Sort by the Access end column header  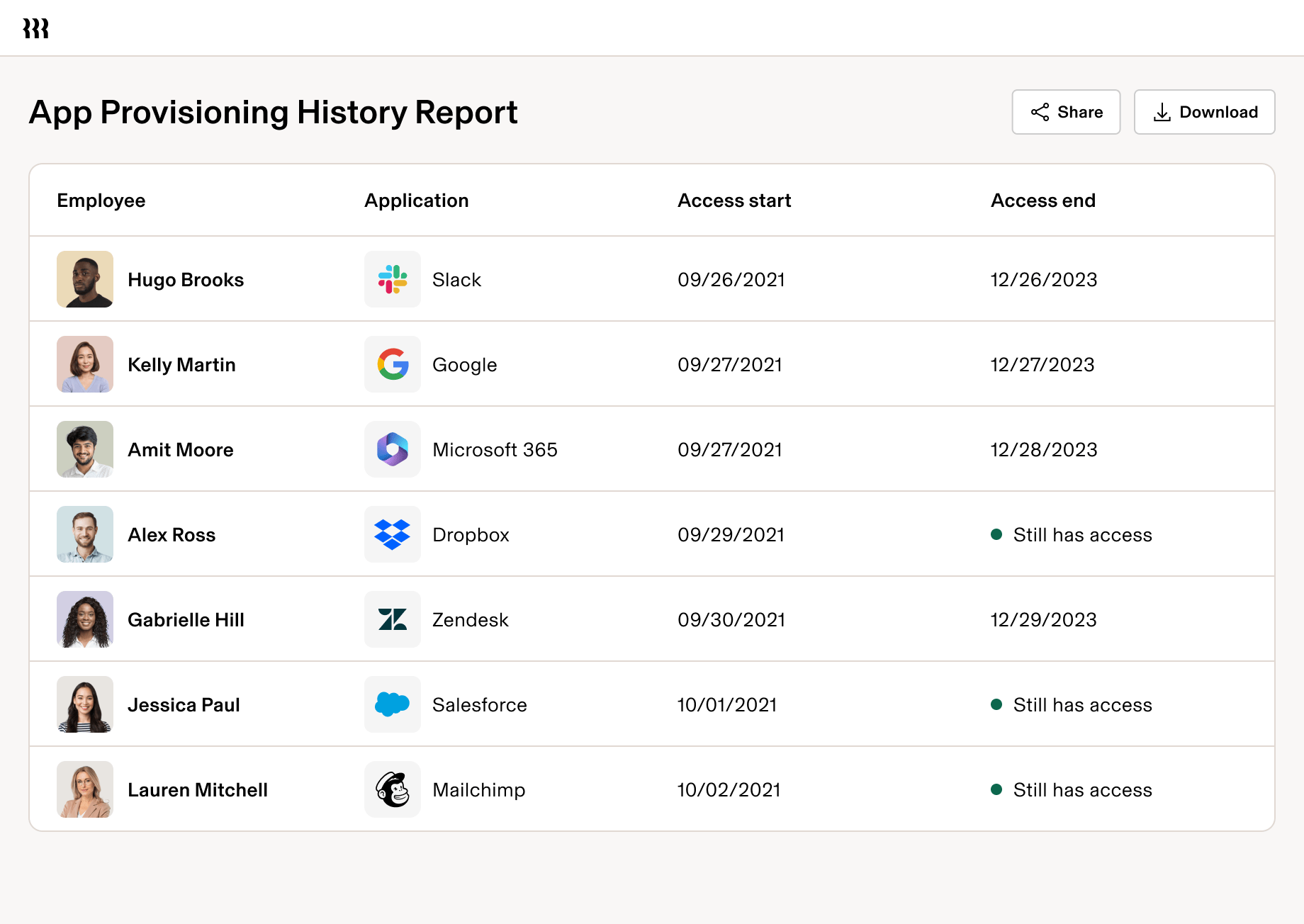click(1042, 200)
